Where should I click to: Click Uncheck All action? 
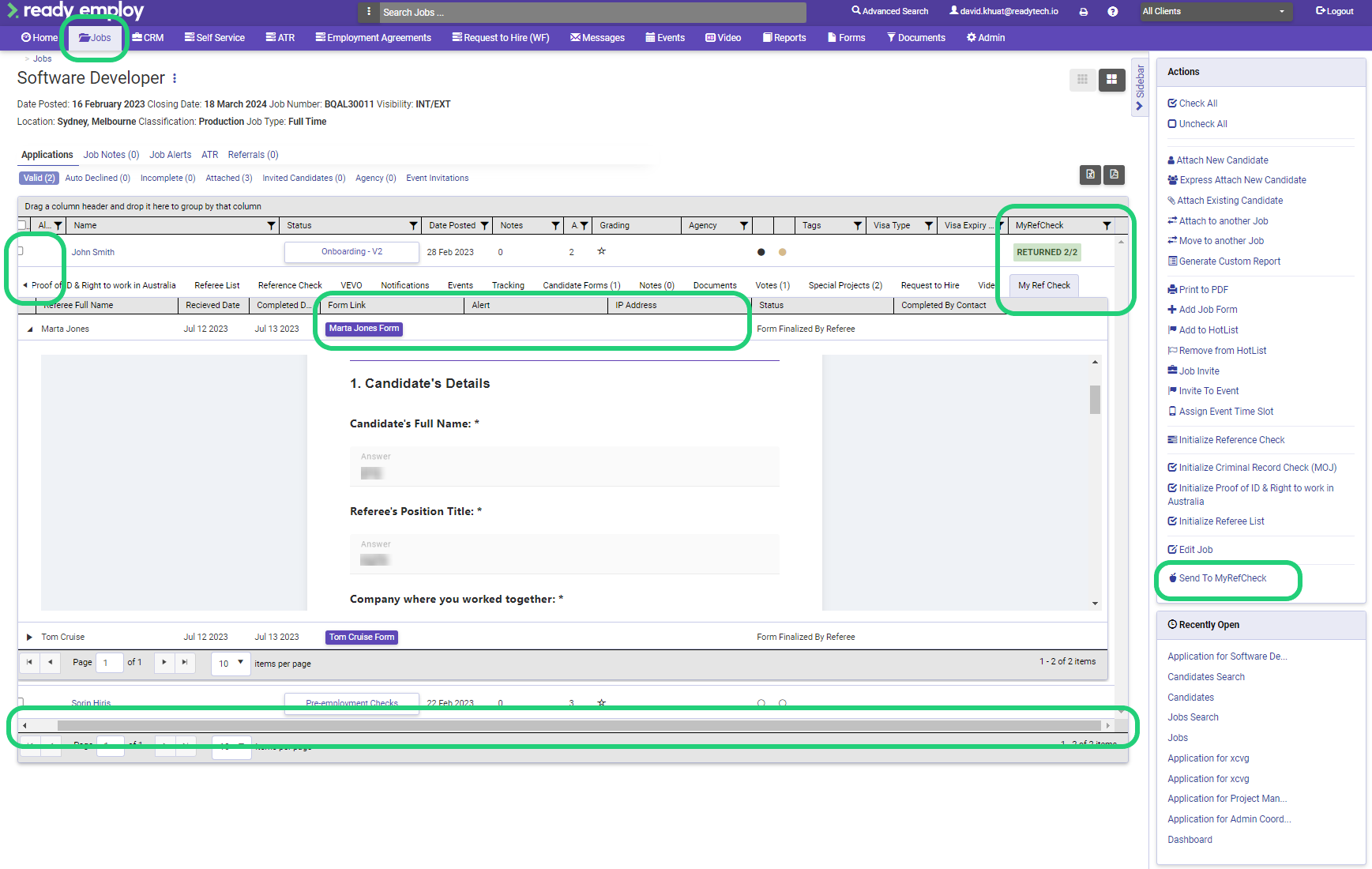[1197, 124]
